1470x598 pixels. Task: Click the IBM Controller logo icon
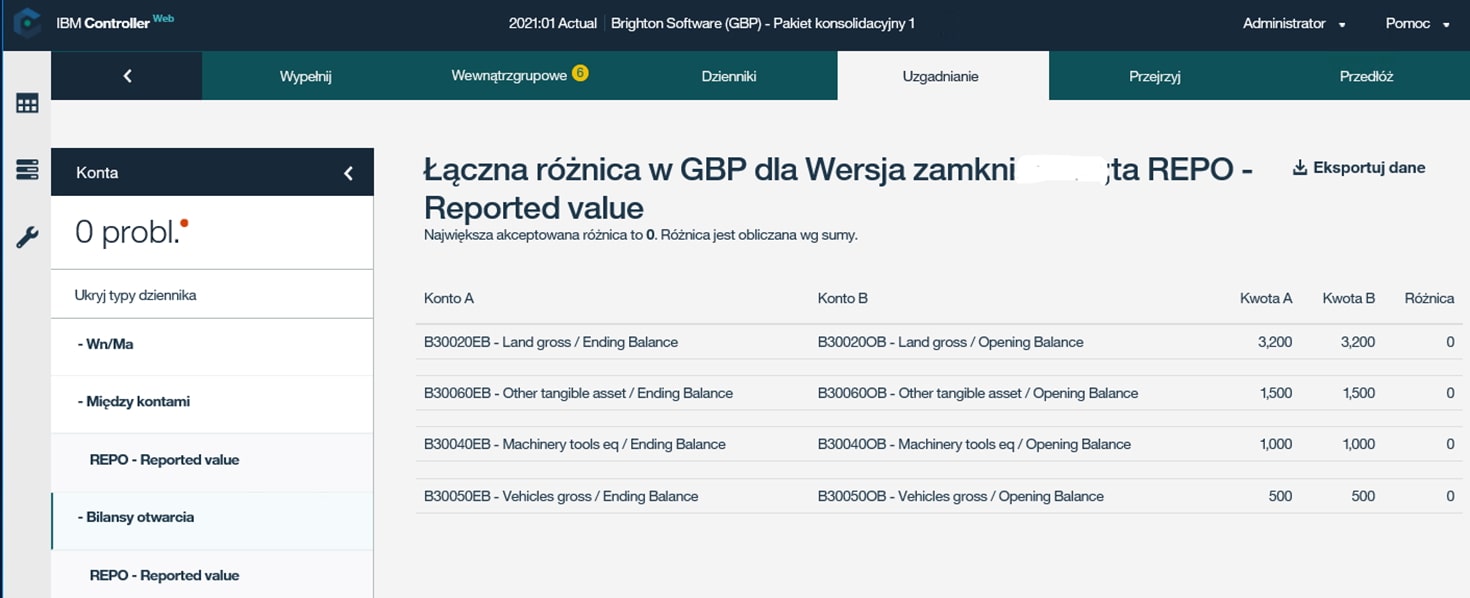tap(27, 24)
